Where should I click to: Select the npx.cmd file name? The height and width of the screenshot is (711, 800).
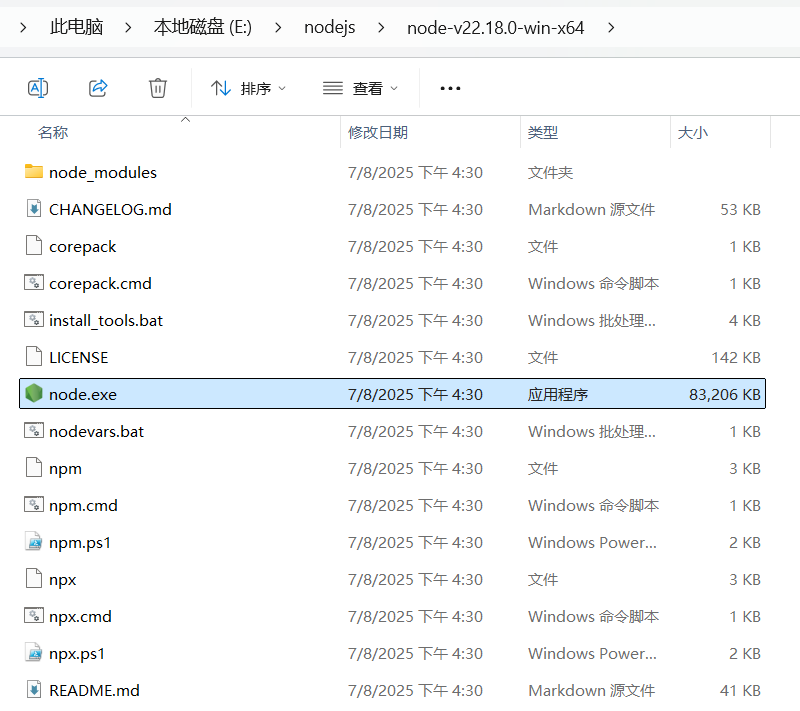pyautogui.click(x=80, y=617)
